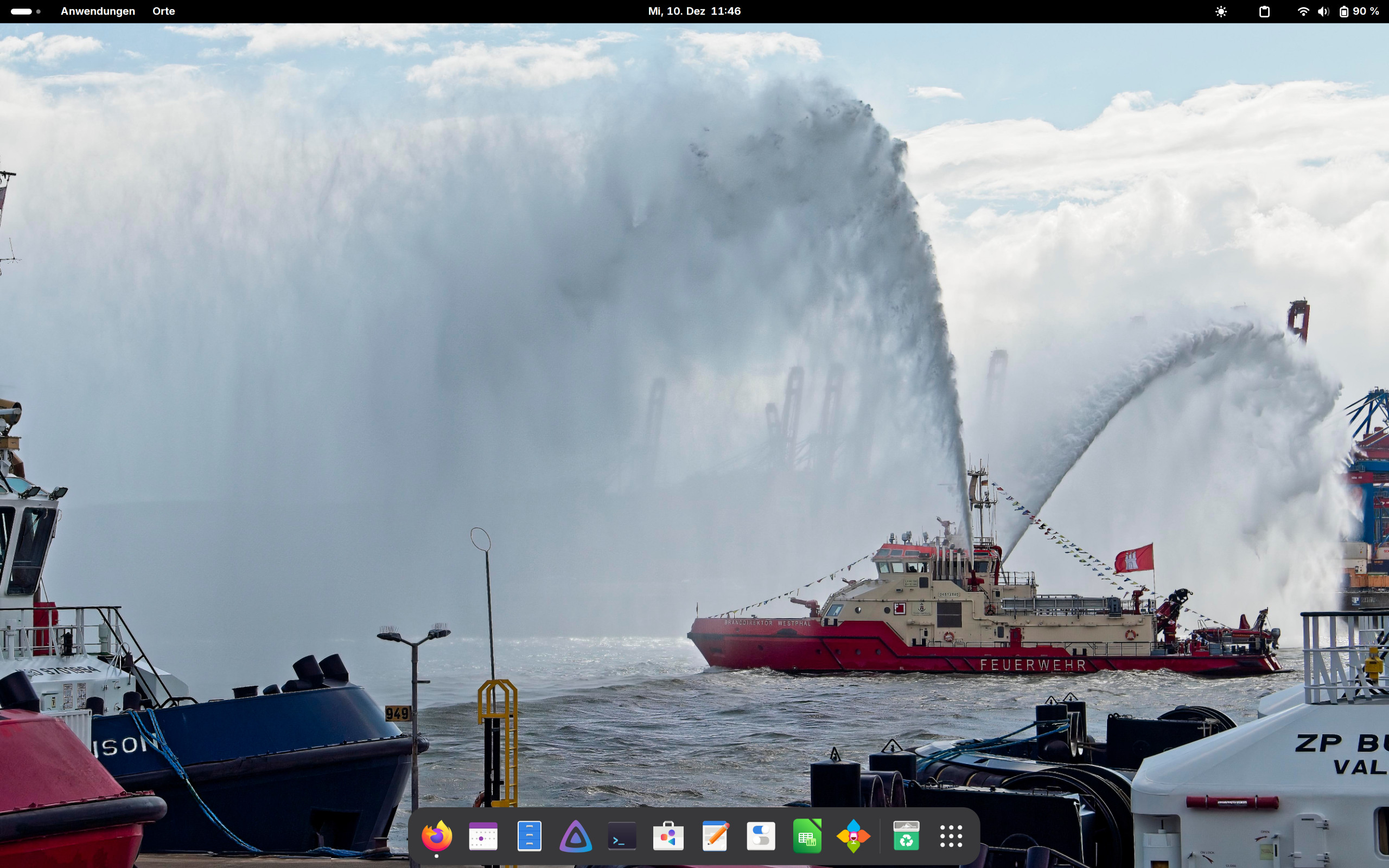Open the GNOME Calendar app in dock
The height and width of the screenshot is (868, 1389).
(x=483, y=837)
